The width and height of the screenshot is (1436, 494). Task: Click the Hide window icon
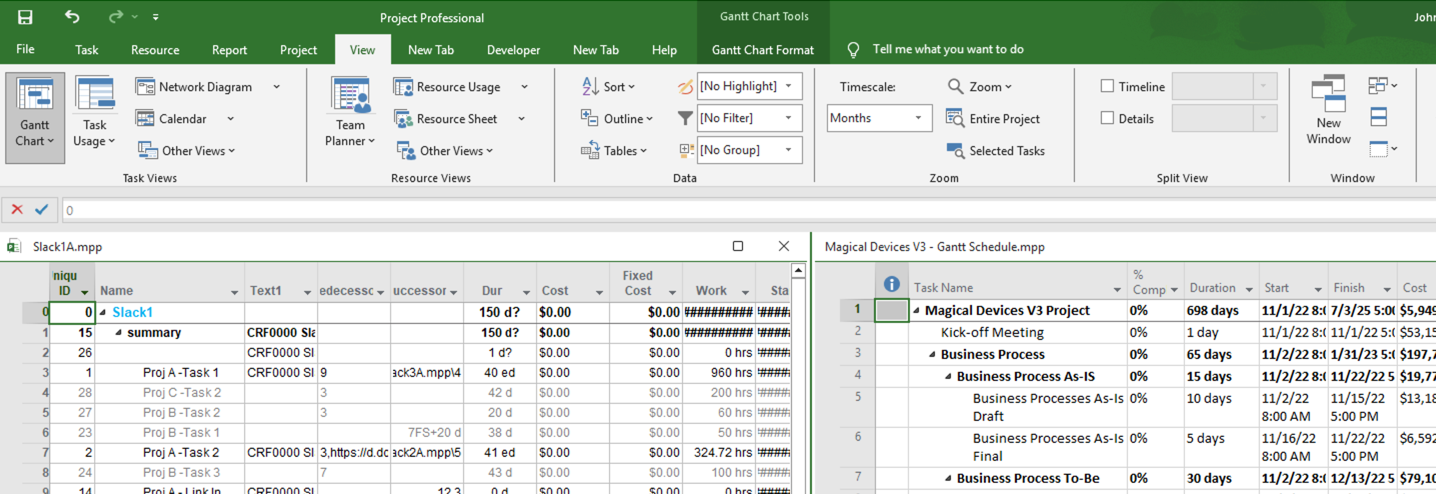click(x=1383, y=150)
